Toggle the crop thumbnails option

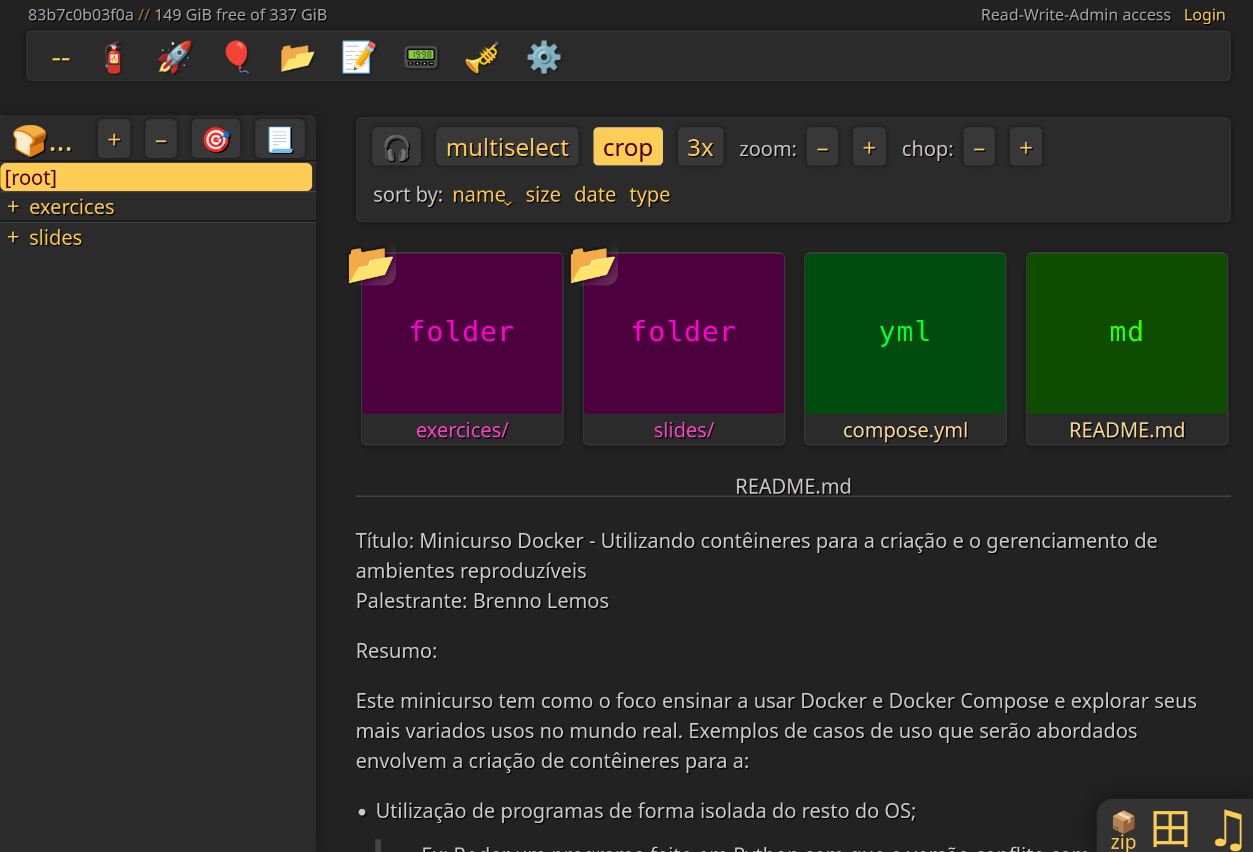tap(627, 148)
